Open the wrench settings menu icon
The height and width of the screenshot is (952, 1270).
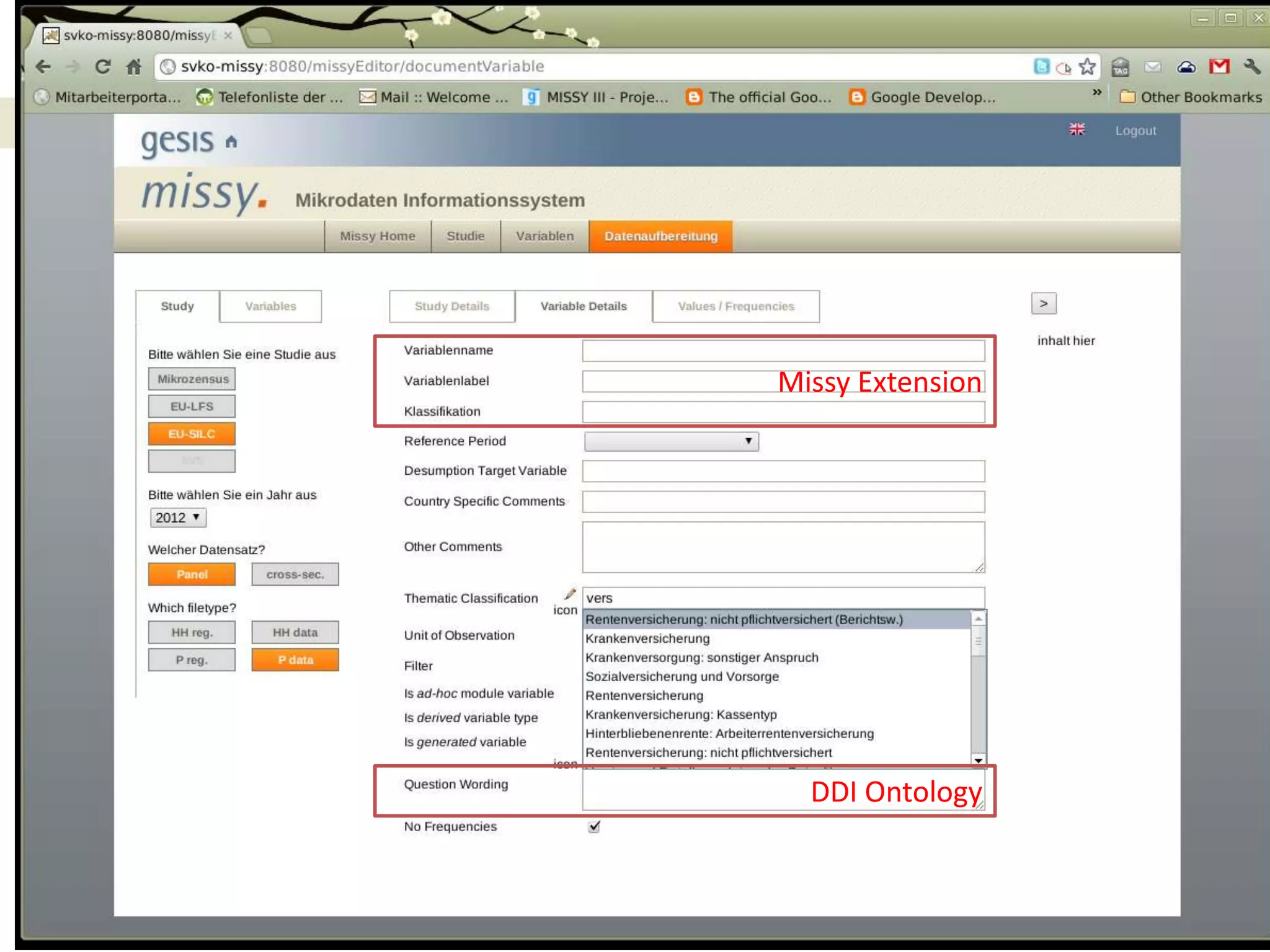1251,66
